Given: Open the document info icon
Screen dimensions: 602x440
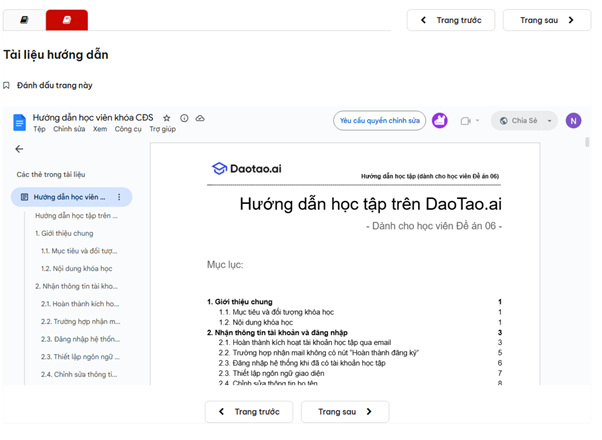Looking at the screenshot, I should click(x=184, y=118).
